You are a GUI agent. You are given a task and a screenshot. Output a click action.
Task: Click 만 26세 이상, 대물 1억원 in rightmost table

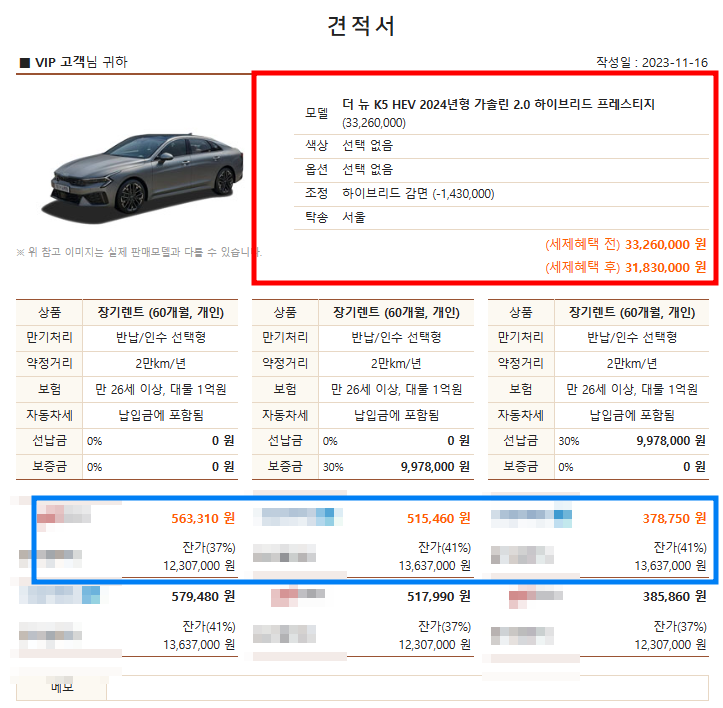coord(632,390)
